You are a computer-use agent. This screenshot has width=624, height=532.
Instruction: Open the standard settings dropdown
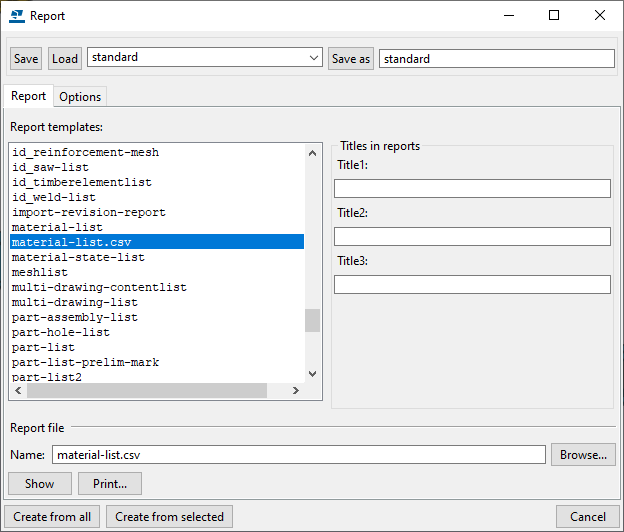click(x=314, y=58)
